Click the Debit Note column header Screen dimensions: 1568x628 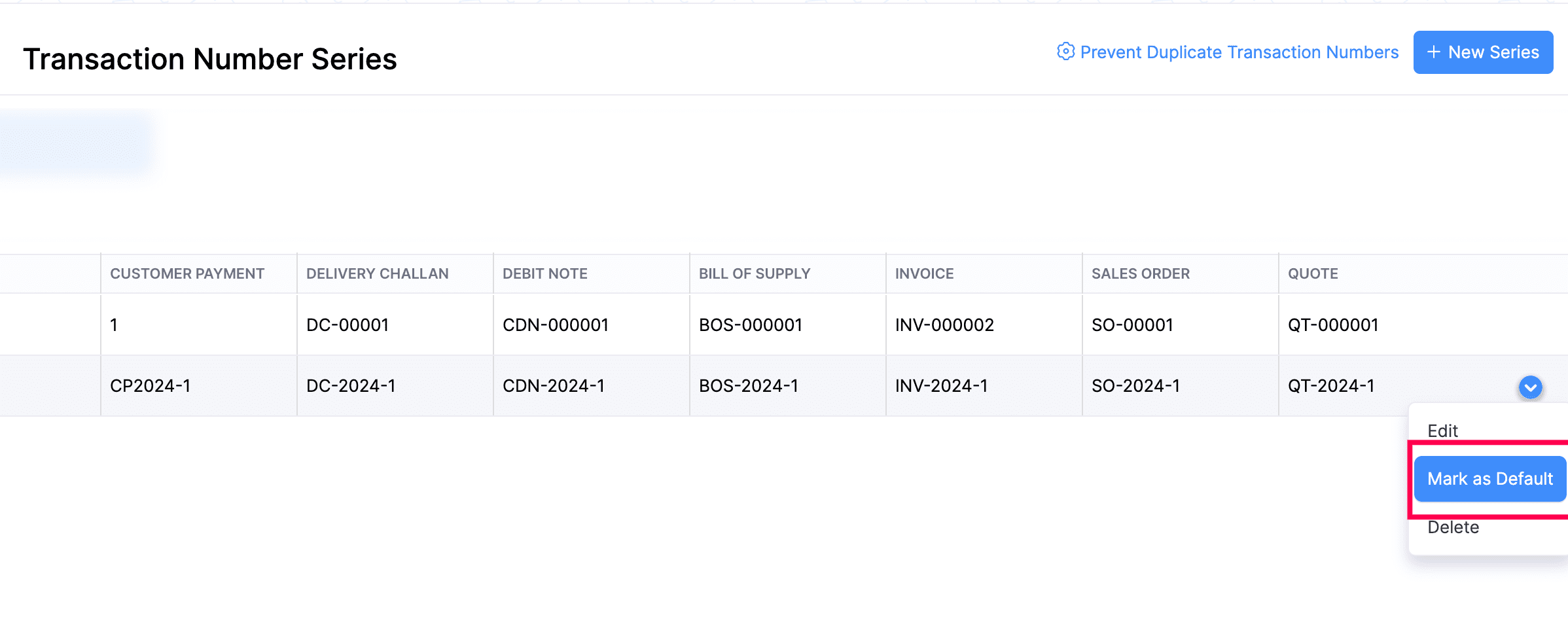544,273
